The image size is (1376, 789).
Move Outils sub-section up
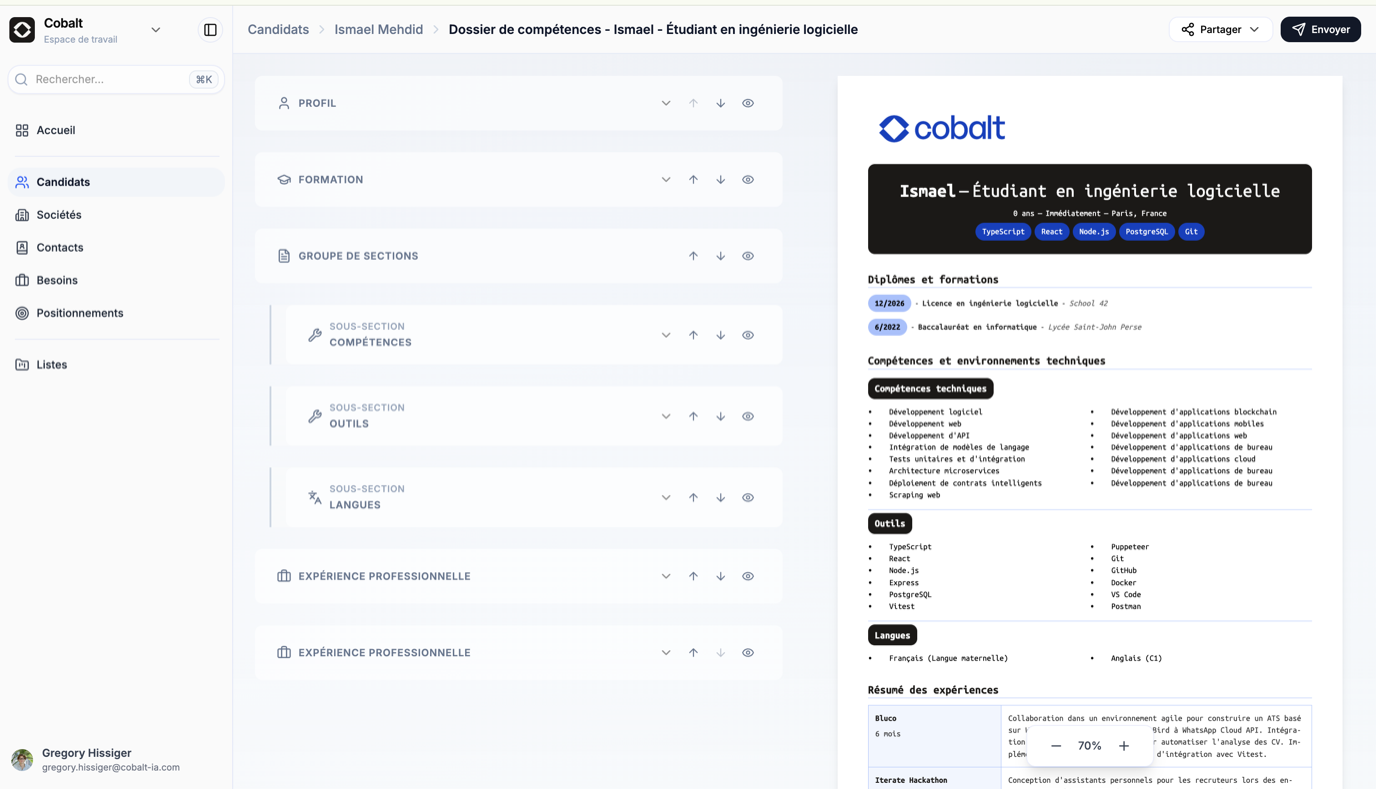(x=693, y=416)
